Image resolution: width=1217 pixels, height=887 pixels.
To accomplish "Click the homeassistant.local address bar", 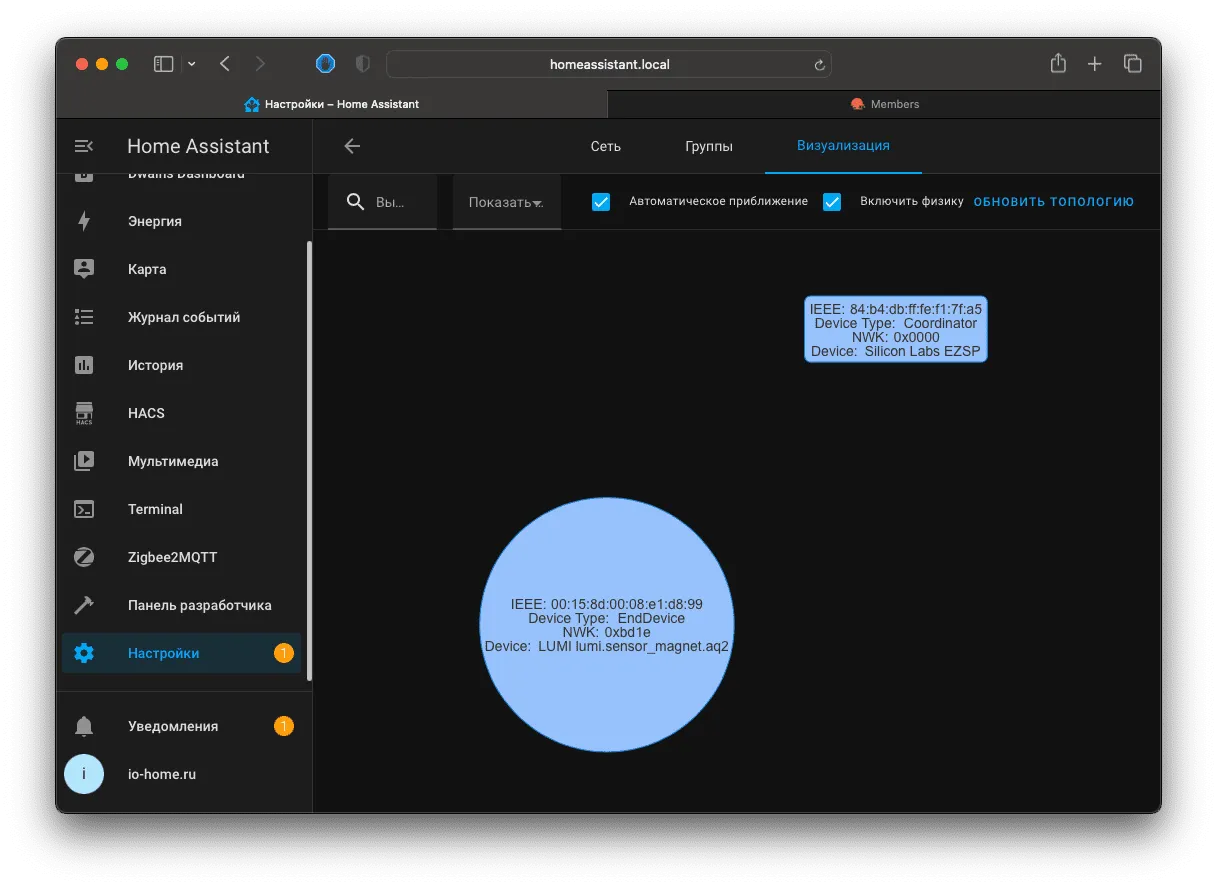I will [x=609, y=64].
